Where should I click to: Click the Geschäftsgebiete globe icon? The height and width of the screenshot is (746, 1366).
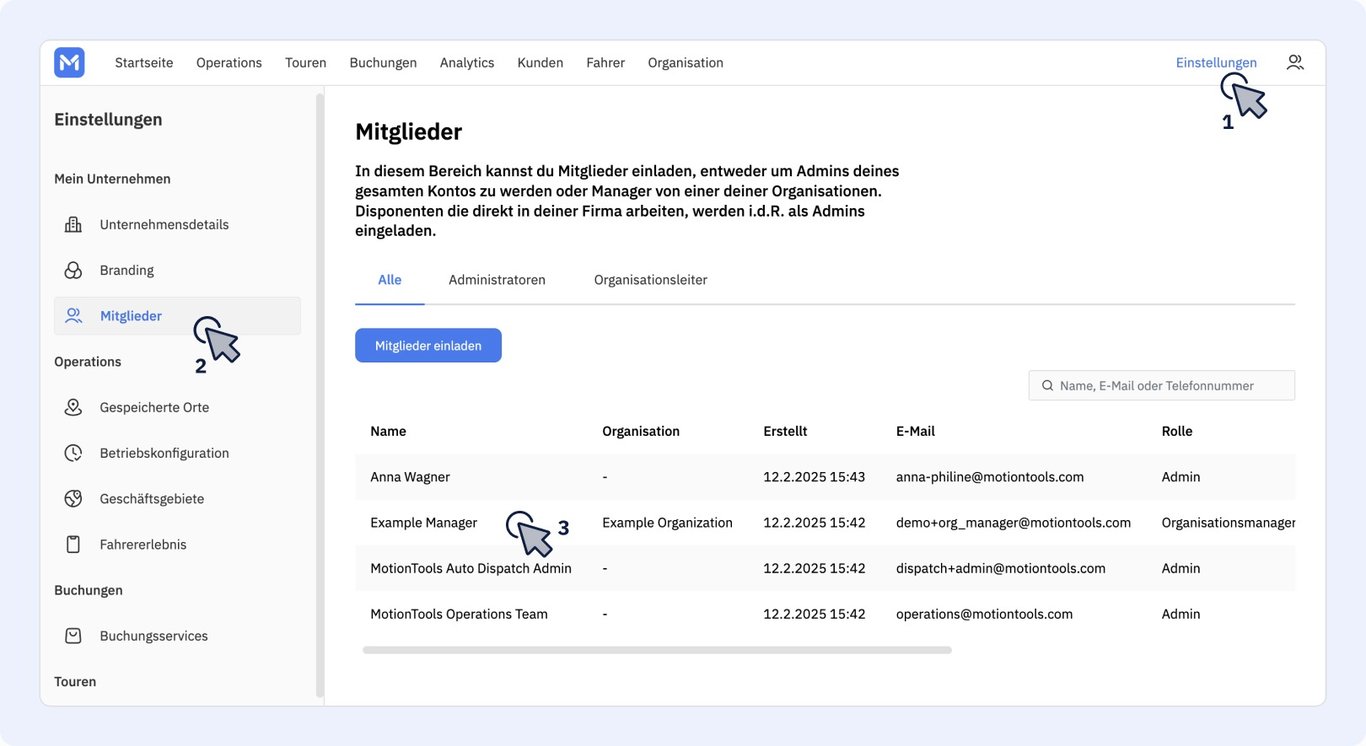coord(73,499)
